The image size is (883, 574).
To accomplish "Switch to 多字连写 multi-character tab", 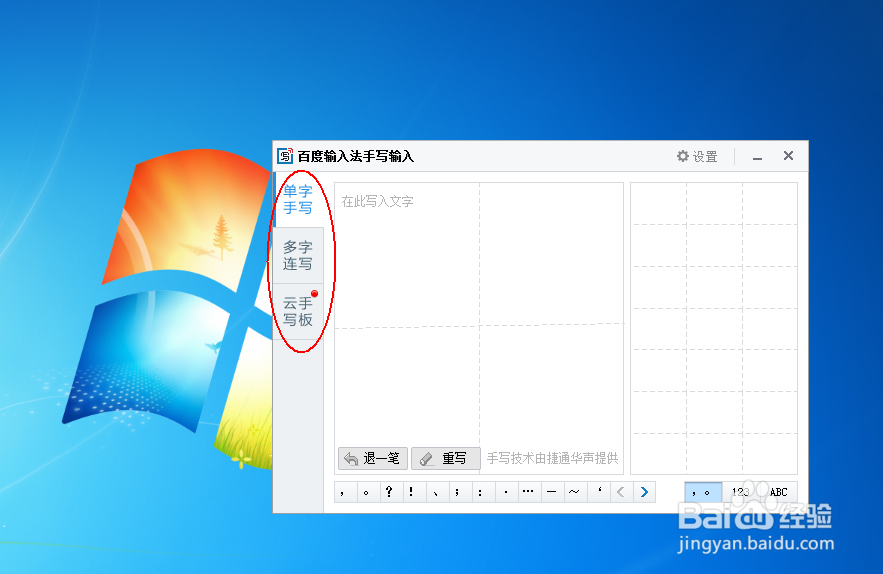I will [298, 255].
